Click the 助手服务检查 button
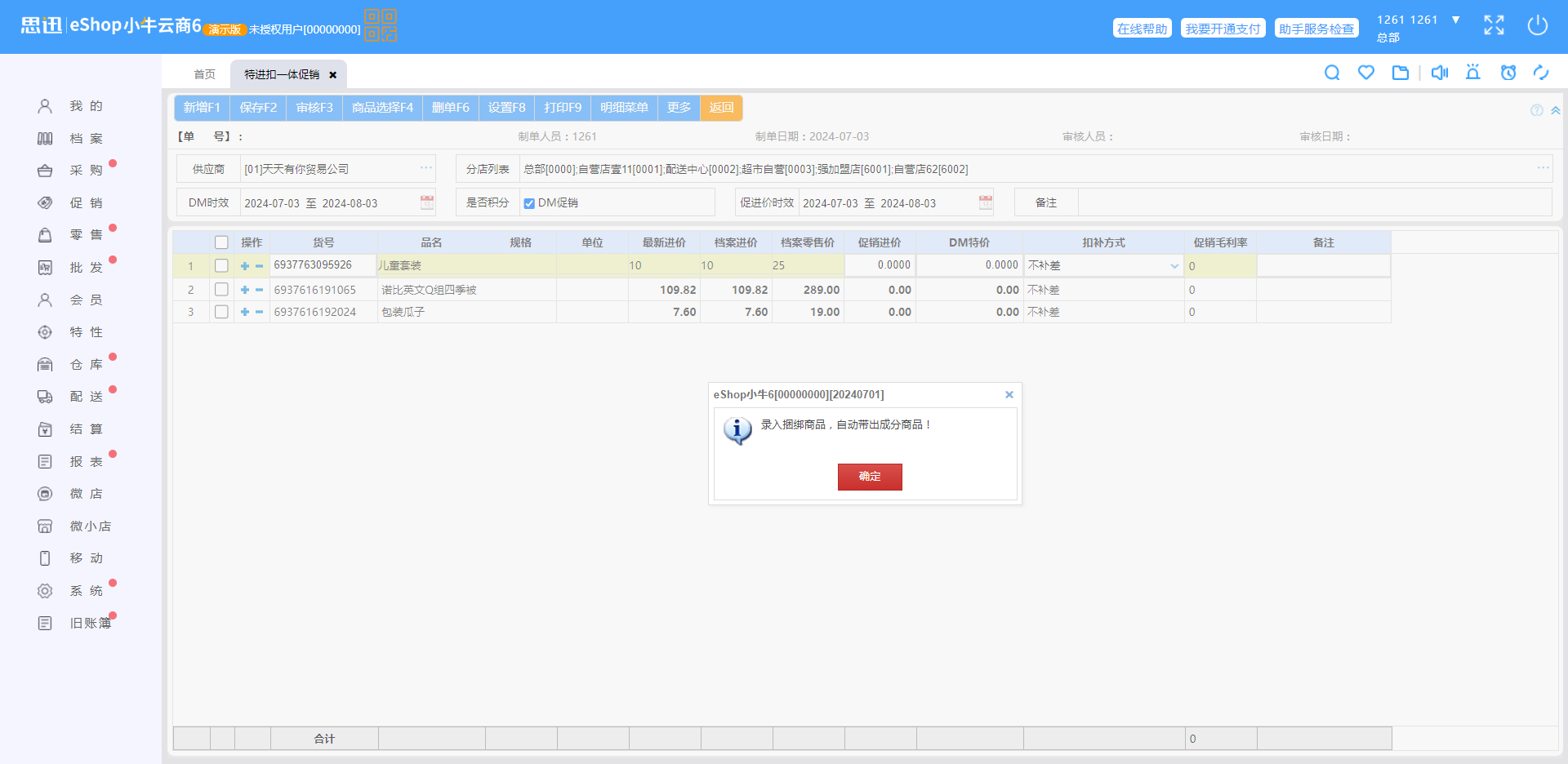The image size is (1568, 764). pos(1316,29)
